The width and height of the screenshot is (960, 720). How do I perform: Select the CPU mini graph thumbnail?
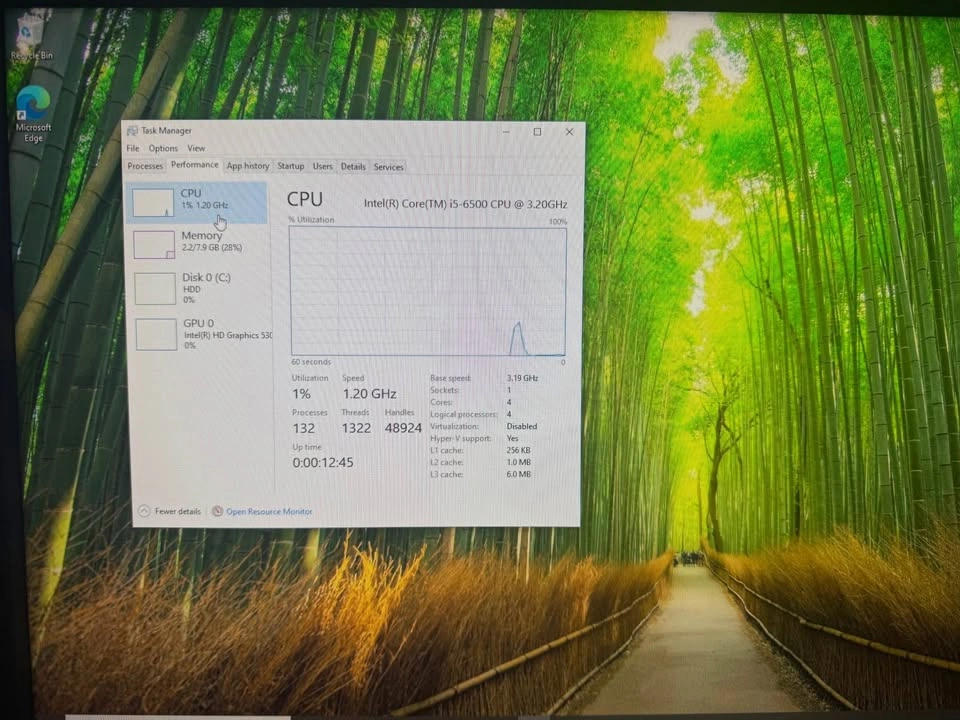coord(153,203)
